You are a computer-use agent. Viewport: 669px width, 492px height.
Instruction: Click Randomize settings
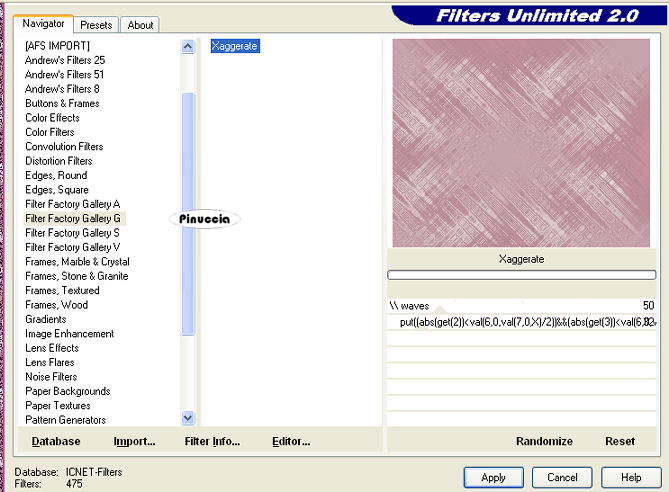click(x=544, y=441)
